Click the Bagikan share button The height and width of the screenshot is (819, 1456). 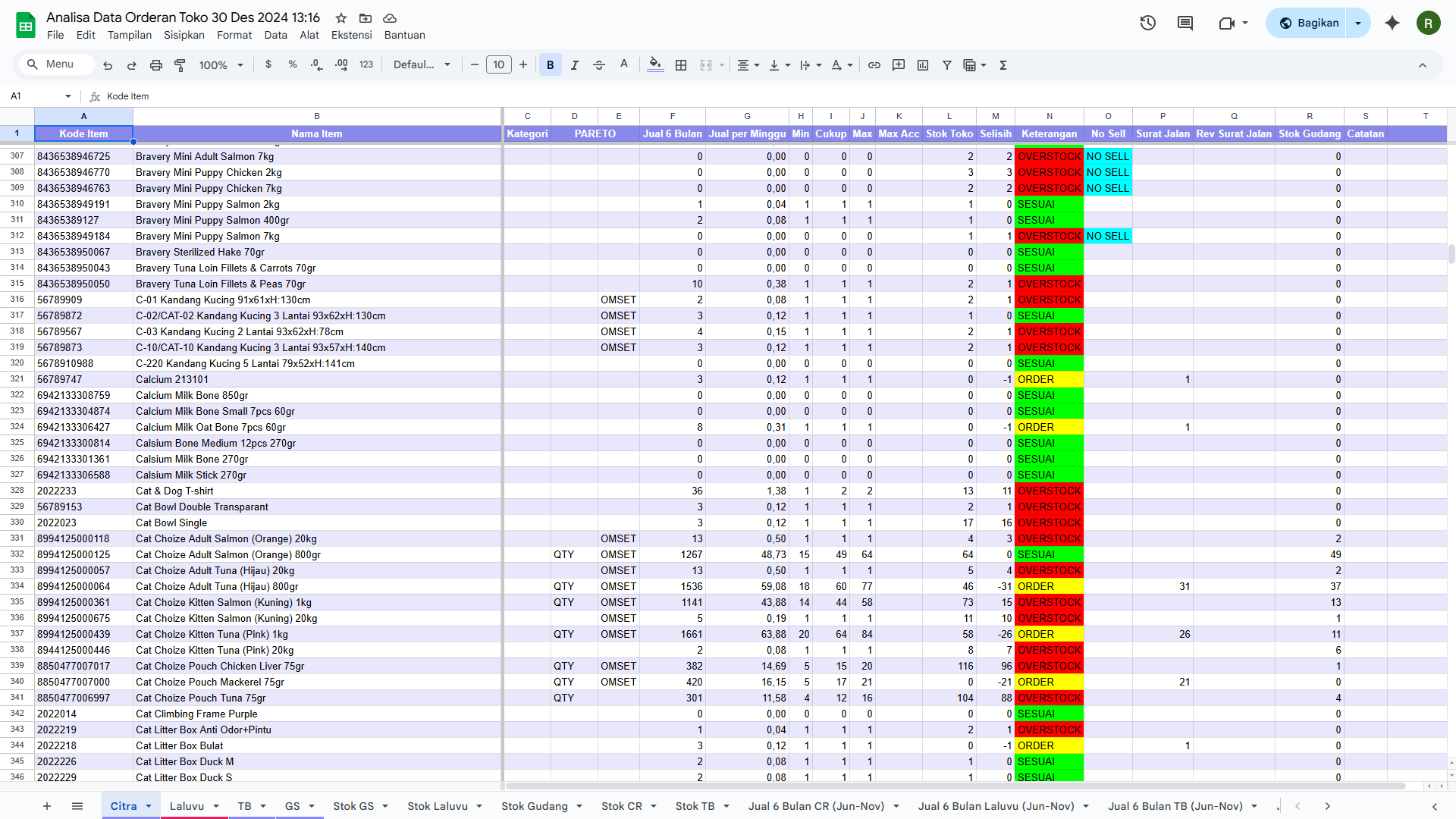tap(1309, 23)
